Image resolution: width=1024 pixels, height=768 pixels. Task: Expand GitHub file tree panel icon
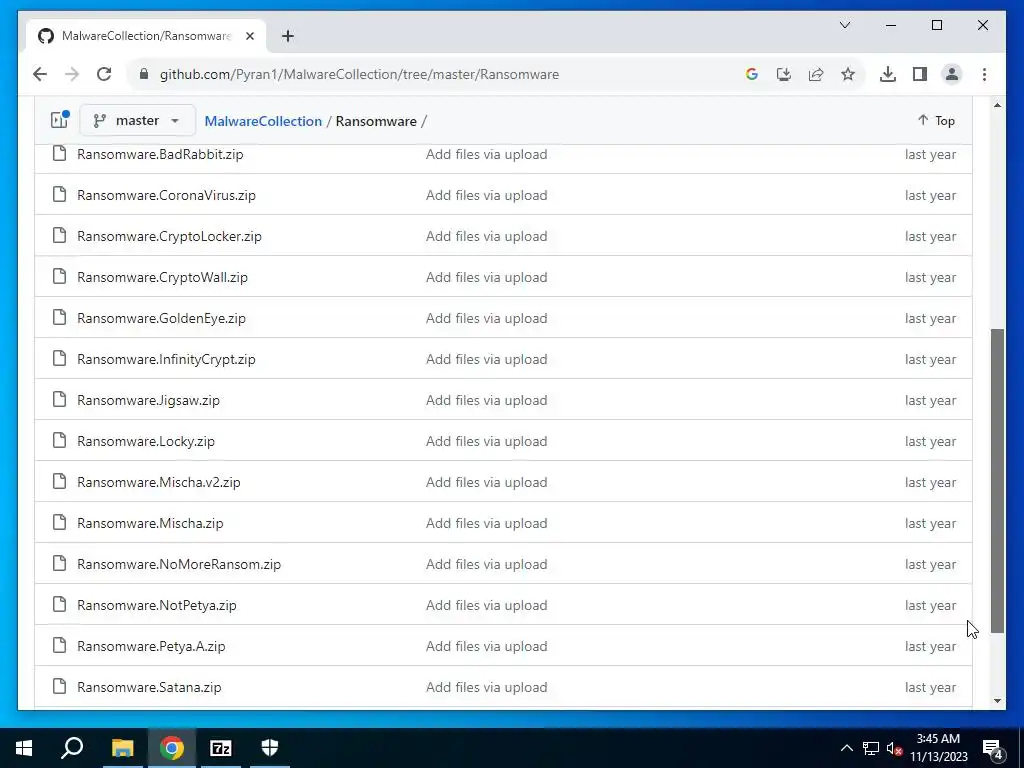point(59,120)
